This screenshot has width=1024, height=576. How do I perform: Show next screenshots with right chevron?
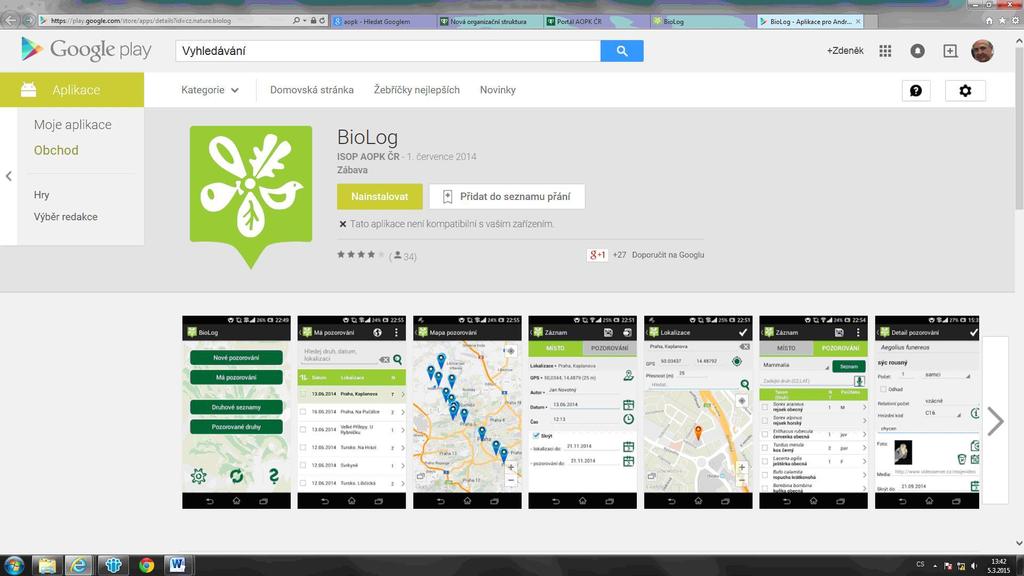(995, 421)
